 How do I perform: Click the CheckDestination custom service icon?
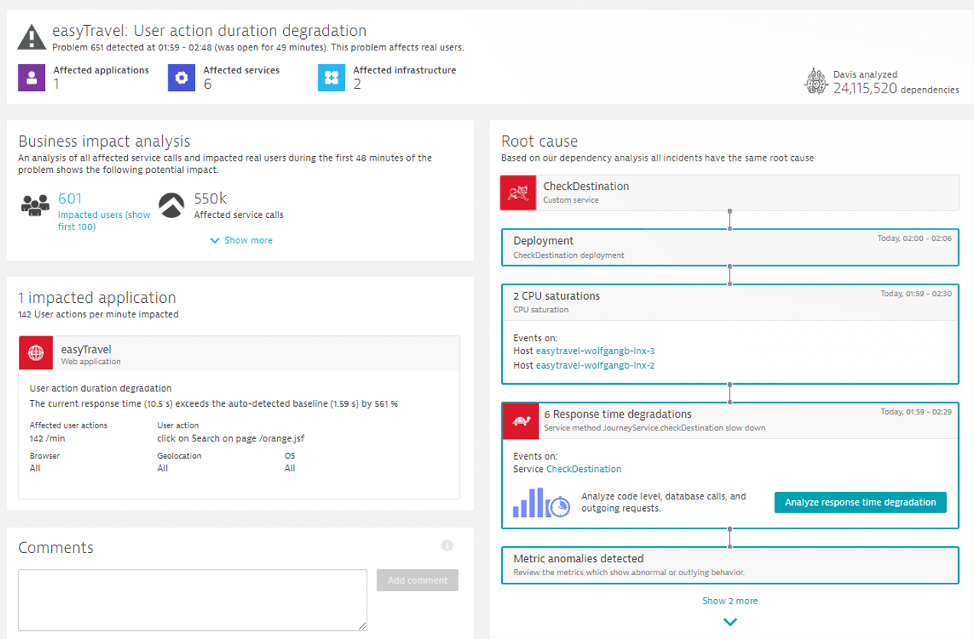coord(517,192)
